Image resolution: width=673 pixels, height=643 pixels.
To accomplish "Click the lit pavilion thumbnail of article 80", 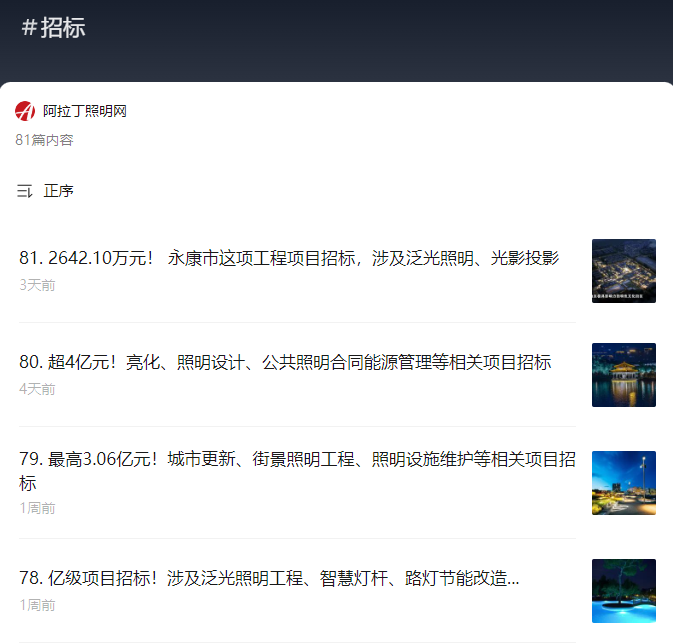I will pyautogui.click(x=624, y=375).
